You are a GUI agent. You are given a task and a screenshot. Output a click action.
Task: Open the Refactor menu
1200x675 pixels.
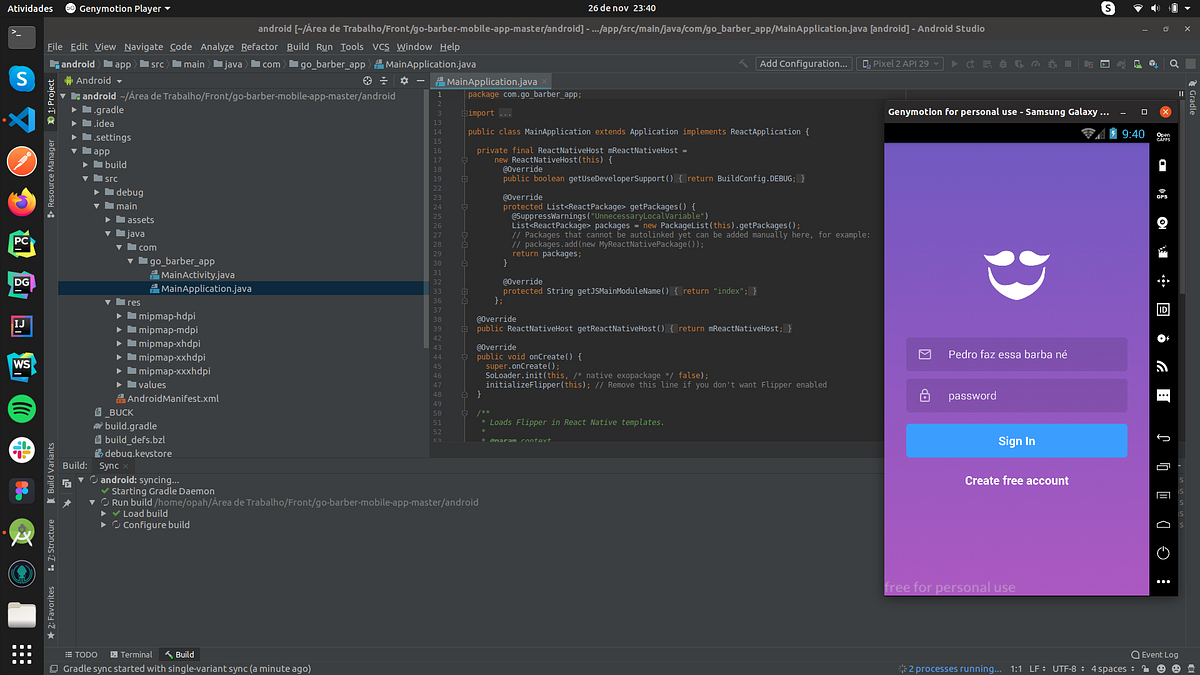[x=259, y=47]
